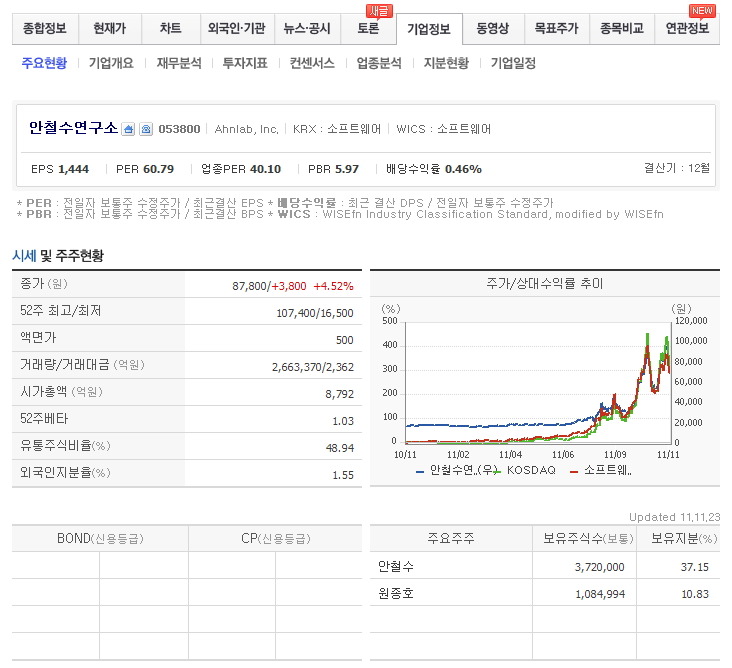Click the 기업개요 sub-menu link

click(x=111, y=63)
